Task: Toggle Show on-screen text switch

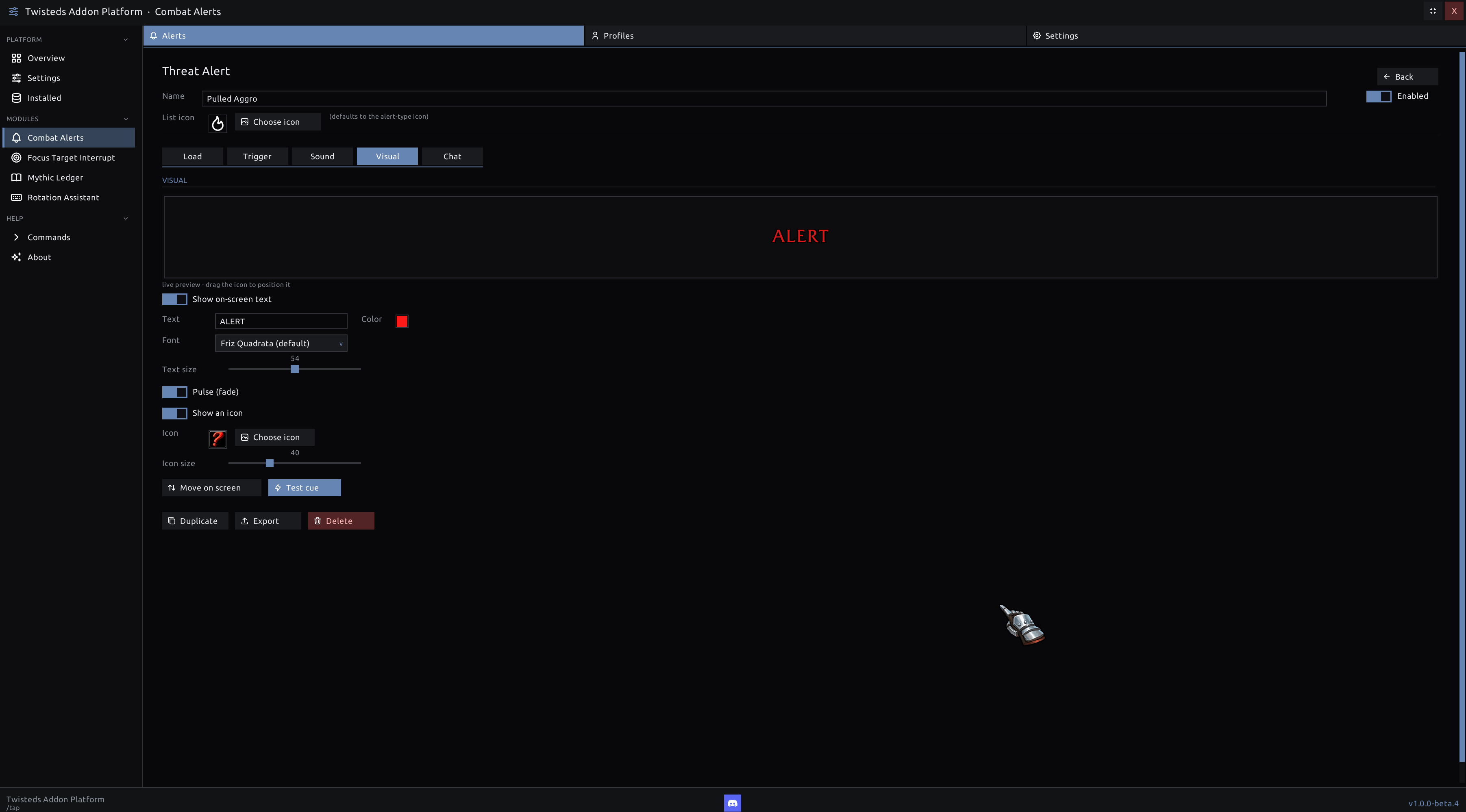Action: point(174,299)
